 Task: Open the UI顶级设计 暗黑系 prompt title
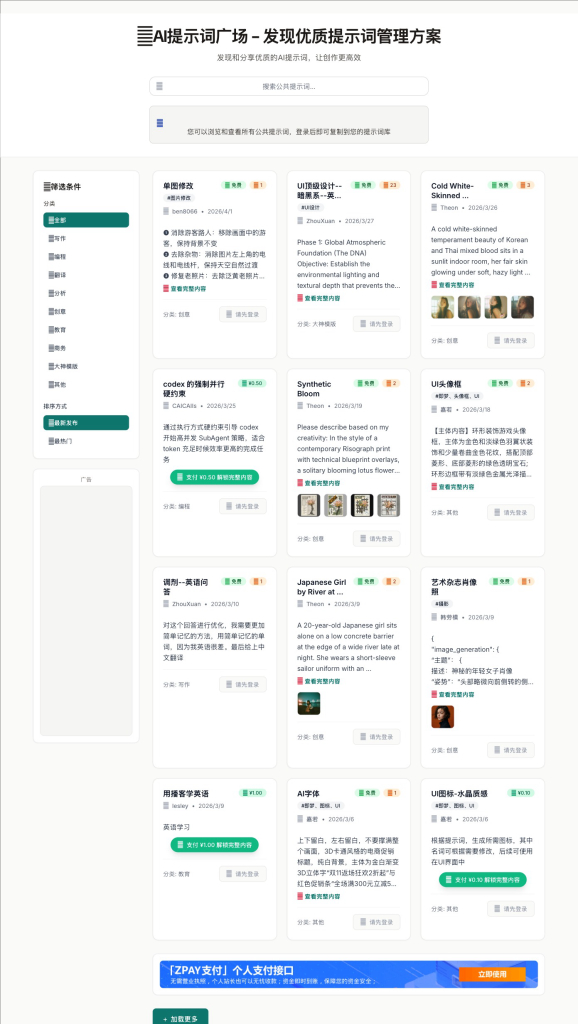click(x=319, y=191)
